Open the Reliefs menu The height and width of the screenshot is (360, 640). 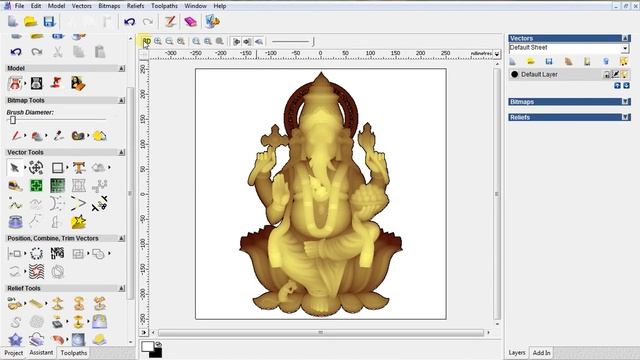136,6
